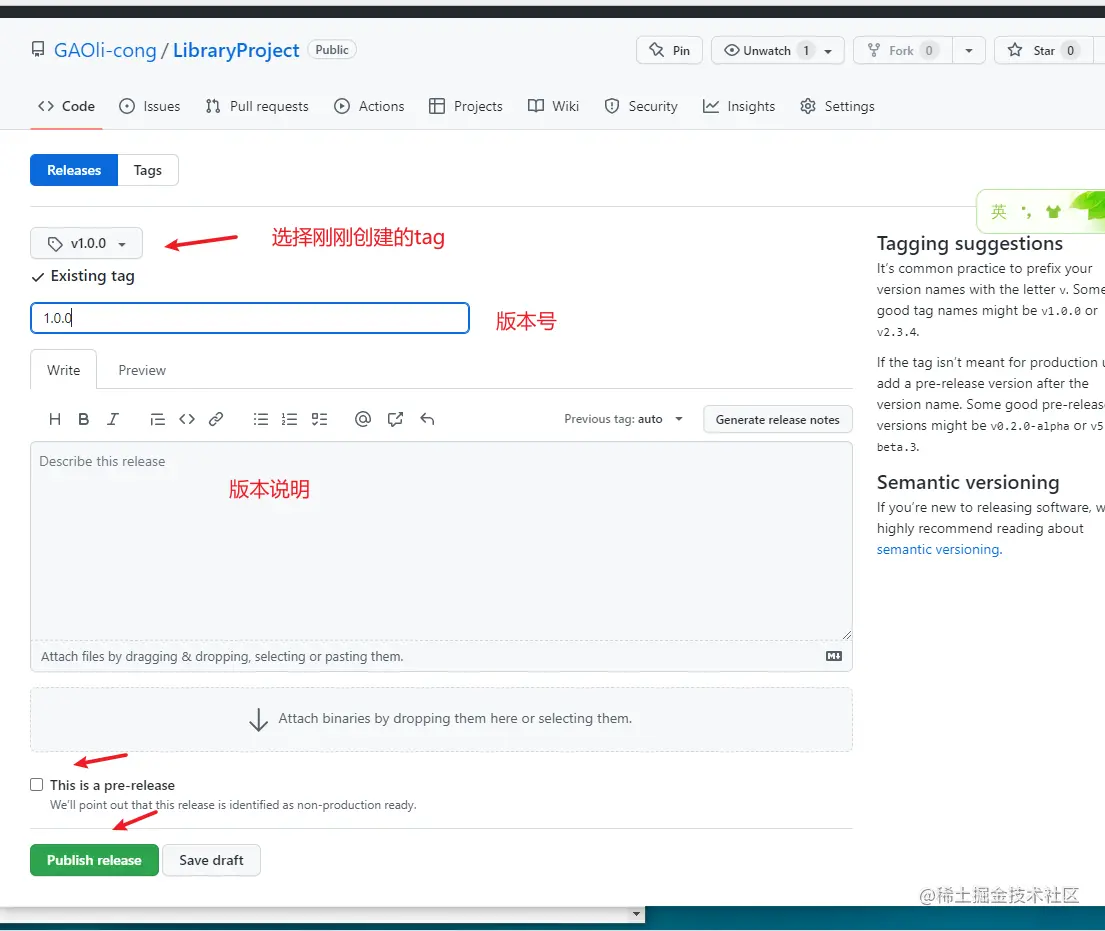
Task: Switch to the Write tab
Action: tap(63, 370)
